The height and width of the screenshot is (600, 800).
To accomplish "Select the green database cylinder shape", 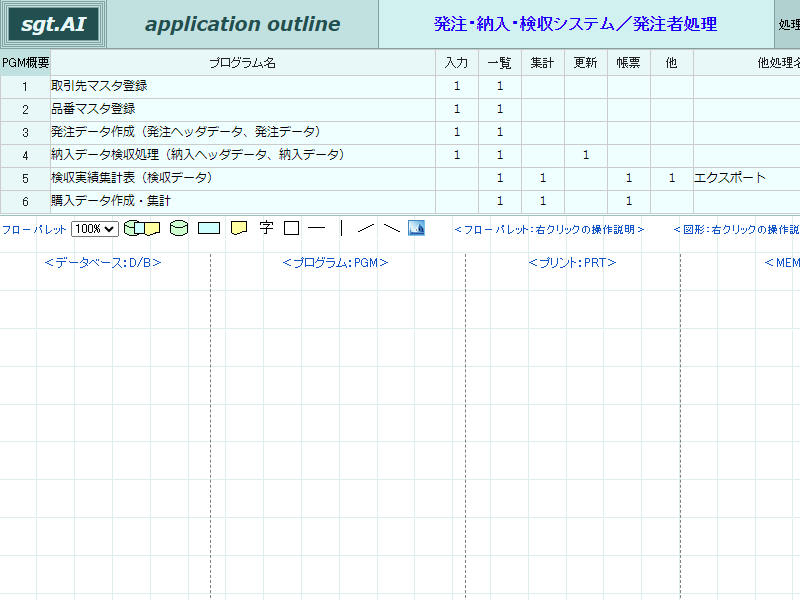I will coord(179,228).
